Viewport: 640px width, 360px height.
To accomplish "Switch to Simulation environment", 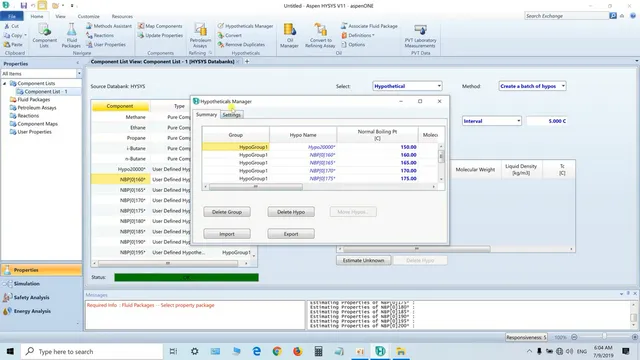I will pyautogui.click(x=27, y=284).
